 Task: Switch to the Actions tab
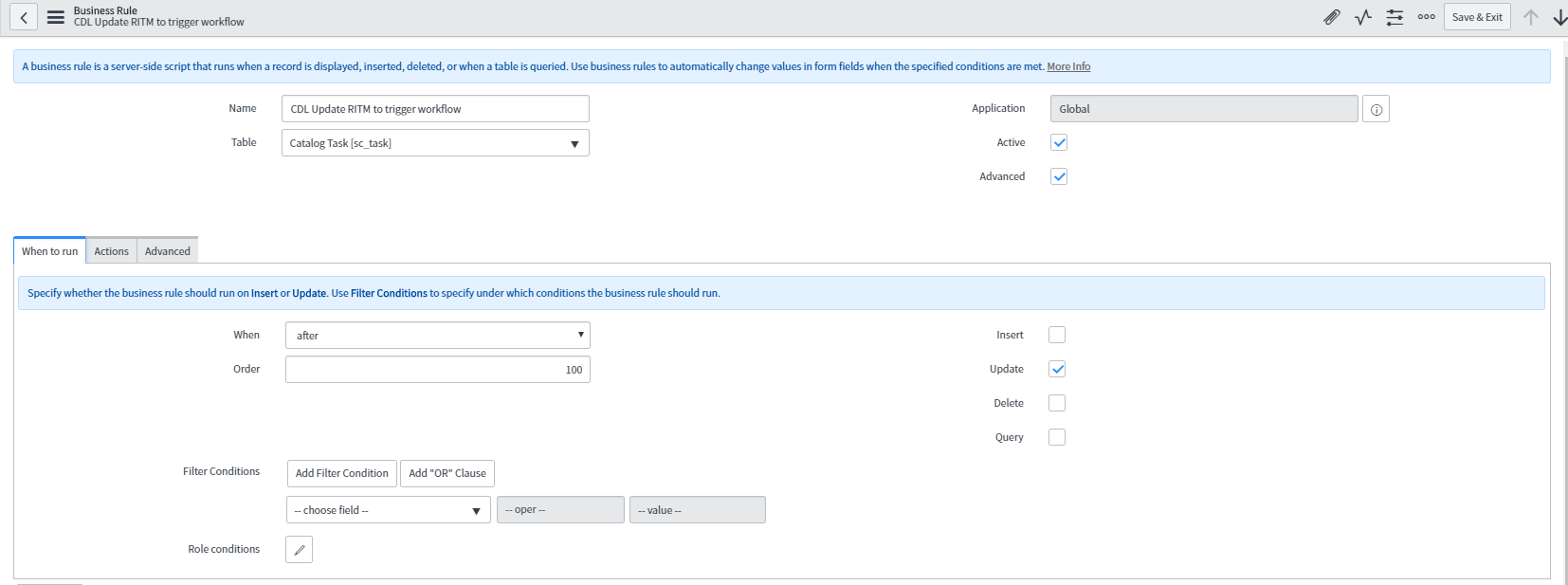coord(111,251)
